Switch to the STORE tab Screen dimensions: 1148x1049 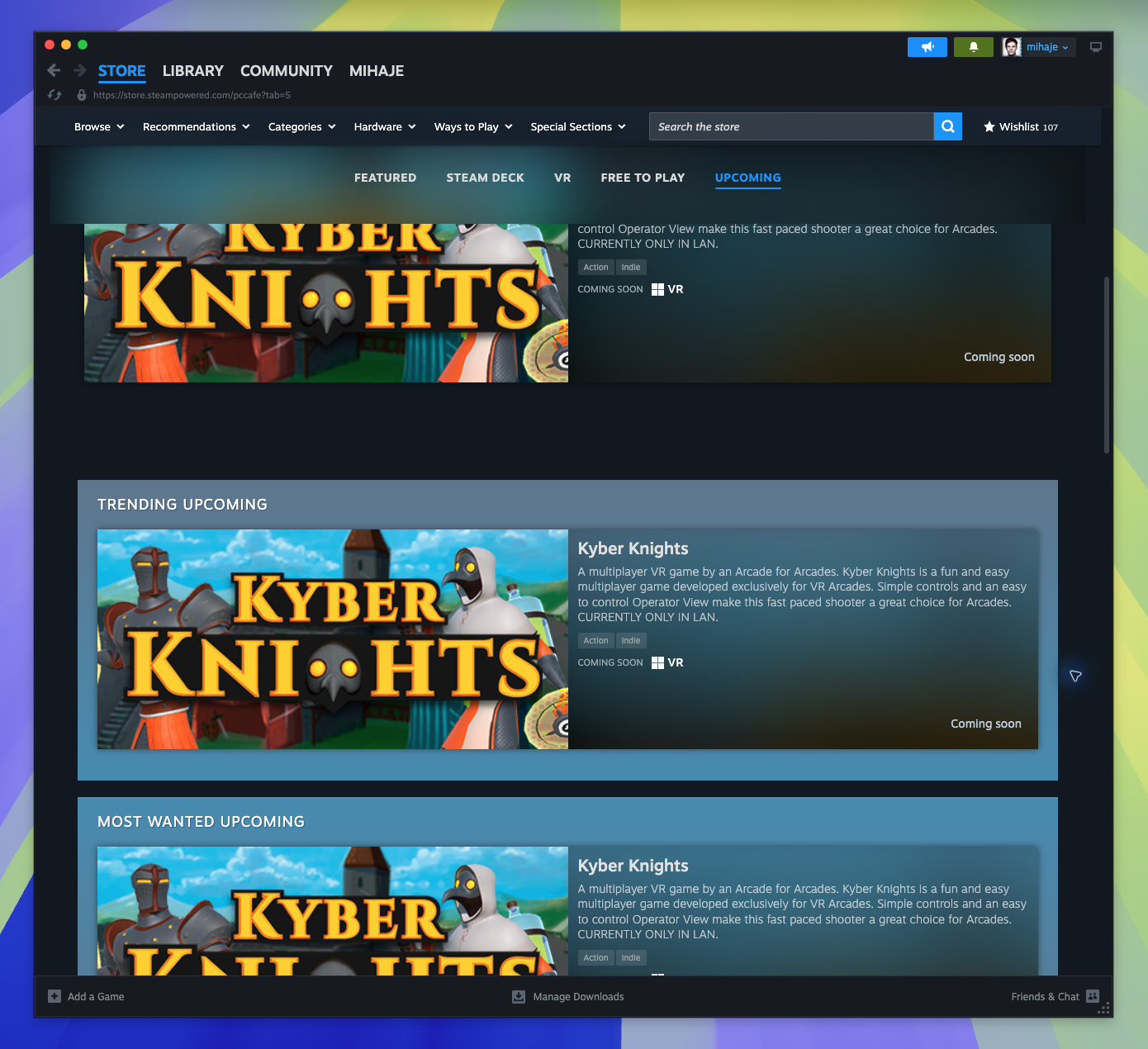pyautogui.click(x=121, y=71)
